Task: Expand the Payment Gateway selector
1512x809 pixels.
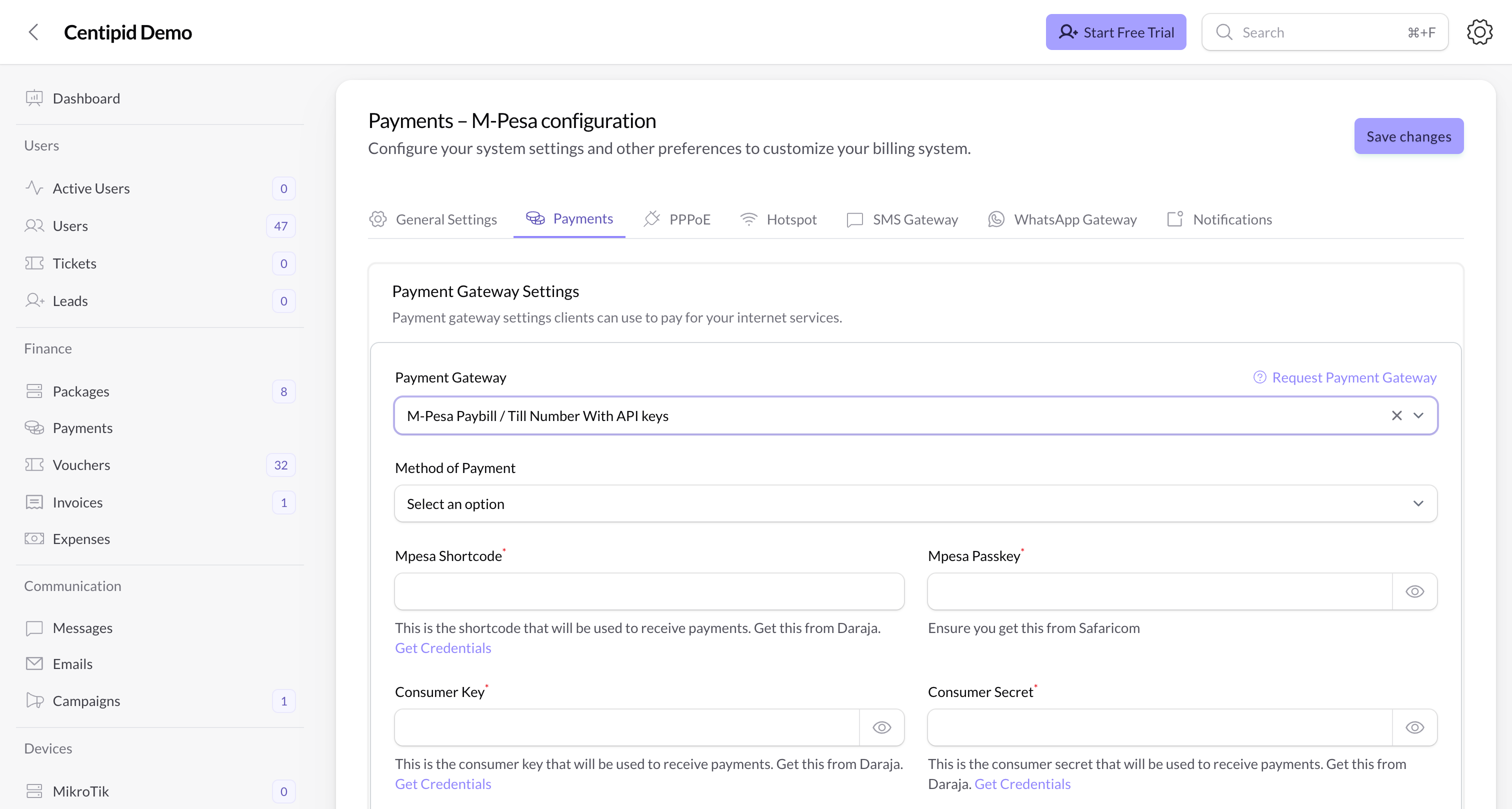Action: click(1419, 415)
